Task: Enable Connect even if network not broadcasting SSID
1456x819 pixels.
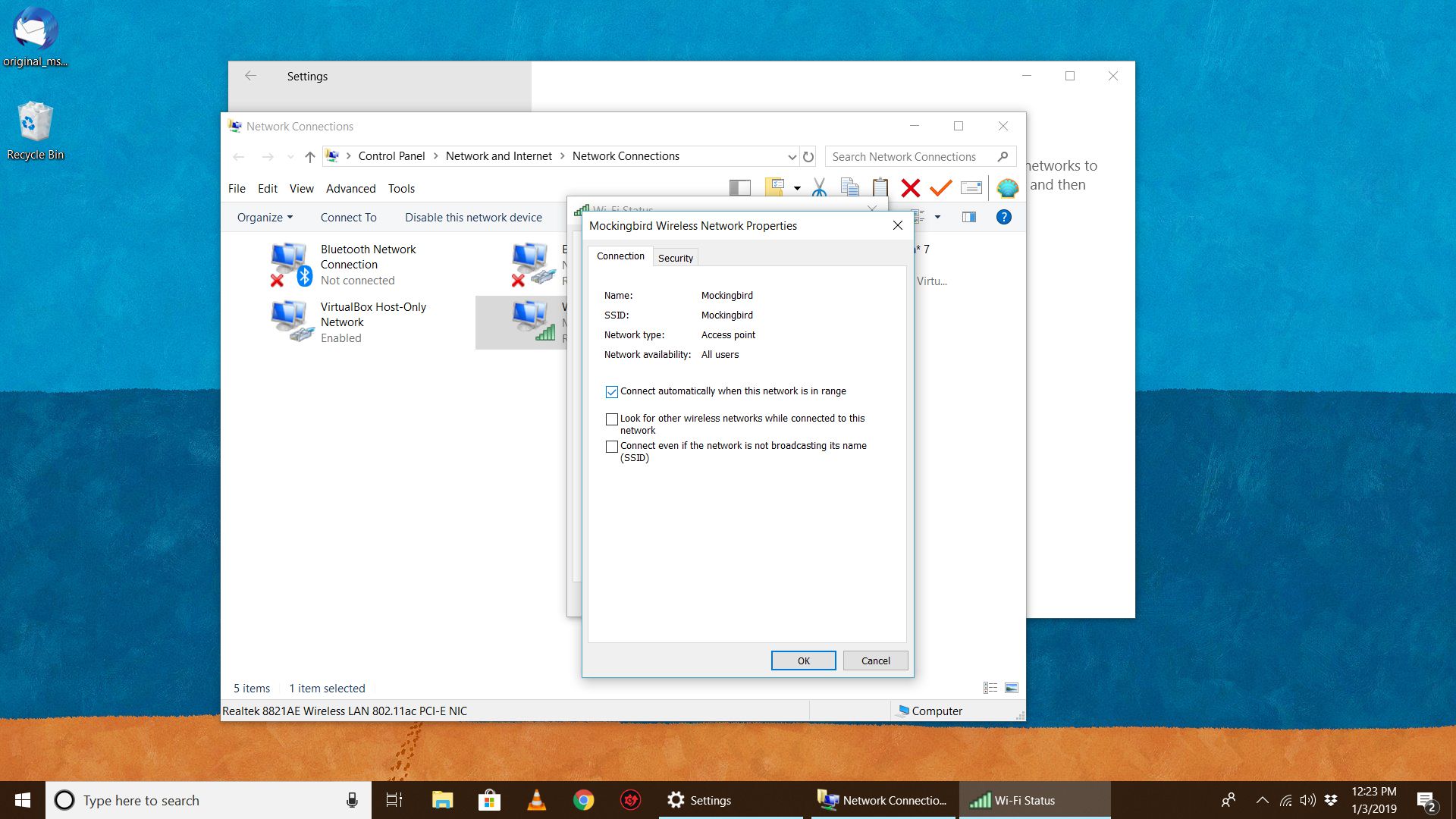Action: (x=611, y=446)
